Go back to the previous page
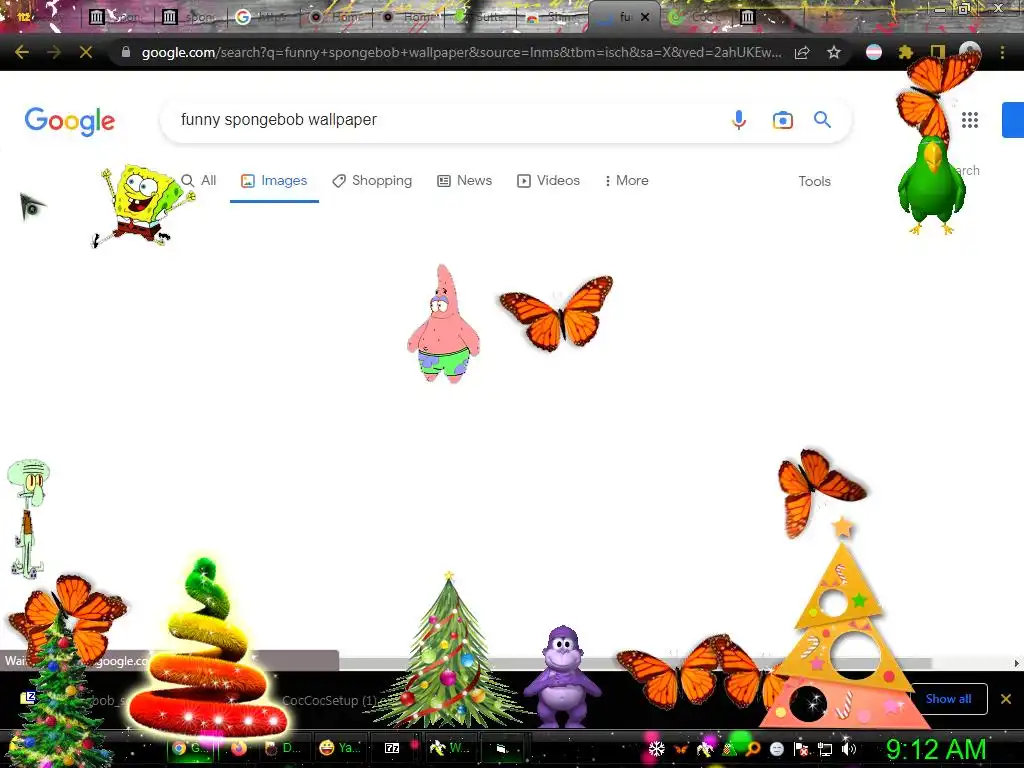This screenshot has width=1024, height=768. click(x=22, y=52)
